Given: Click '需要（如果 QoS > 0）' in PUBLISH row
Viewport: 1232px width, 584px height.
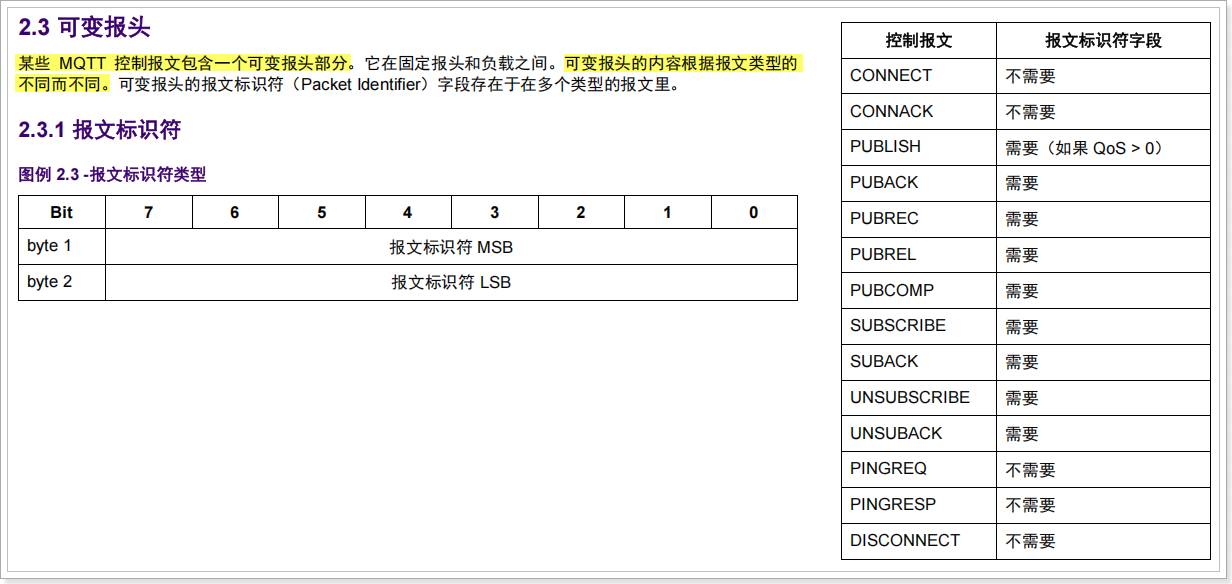Looking at the screenshot, I should [1085, 148].
